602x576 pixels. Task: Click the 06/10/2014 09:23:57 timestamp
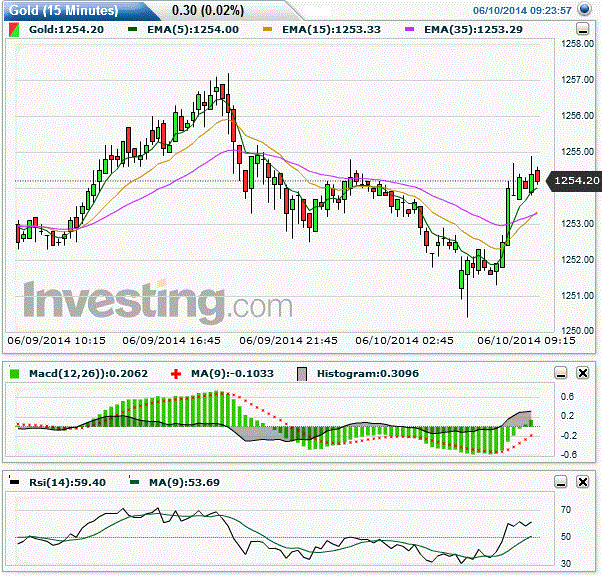(x=522, y=10)
